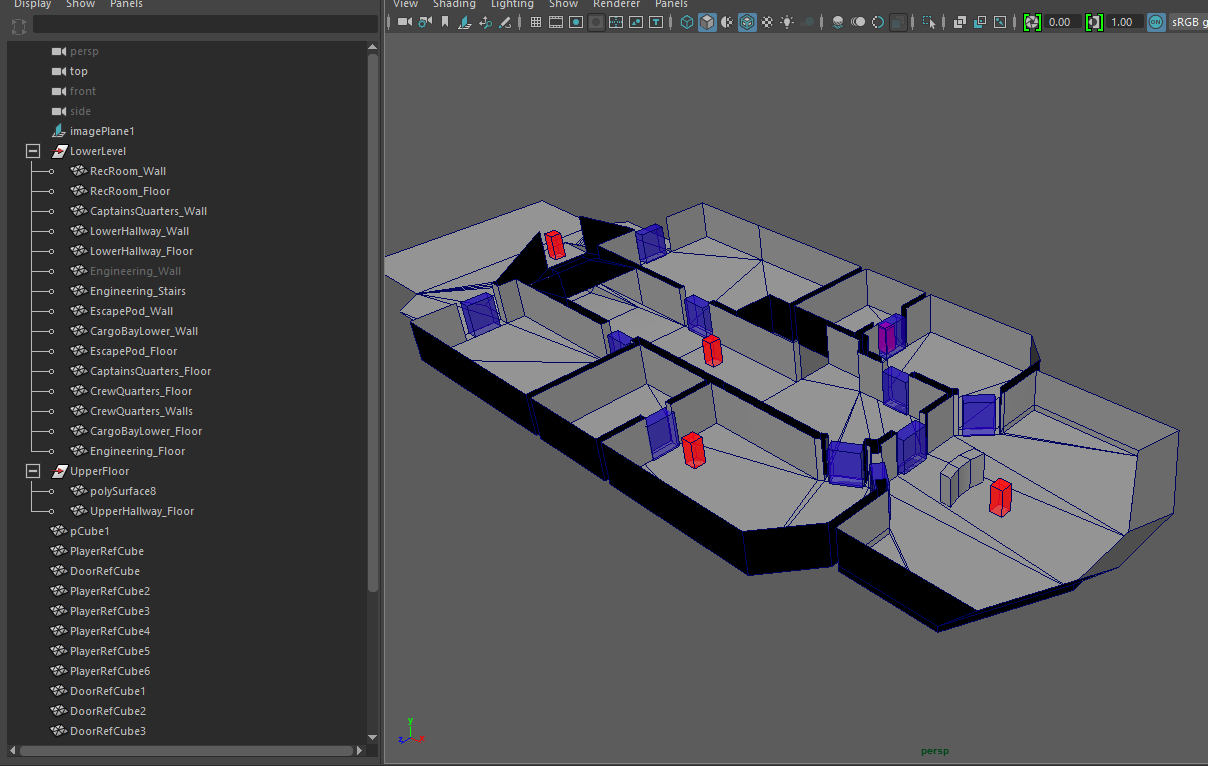The height and width of the screenshot is (766, 1208).
Task: Toggle the X-Ray icon
Action: pos(960,22)
